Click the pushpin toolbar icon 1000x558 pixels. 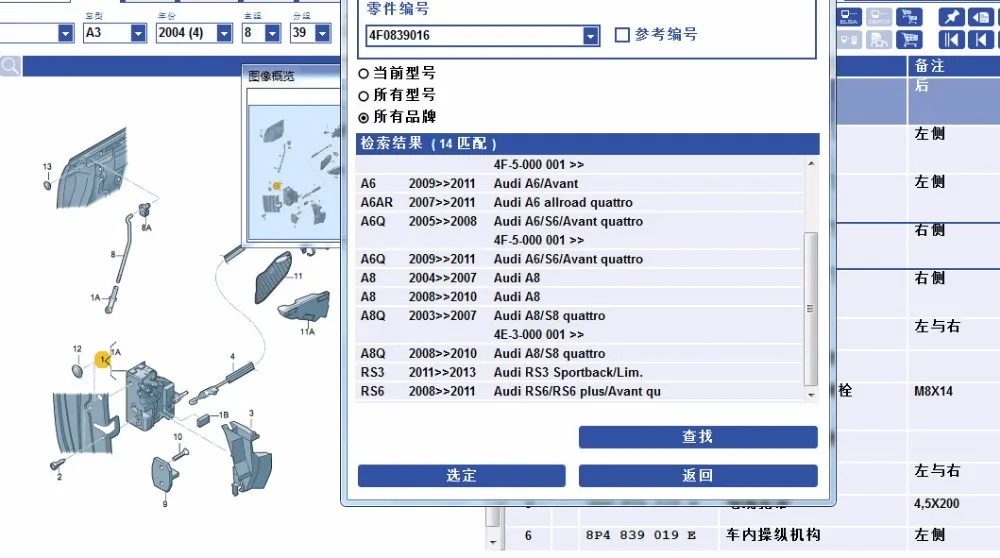point(951,17)
